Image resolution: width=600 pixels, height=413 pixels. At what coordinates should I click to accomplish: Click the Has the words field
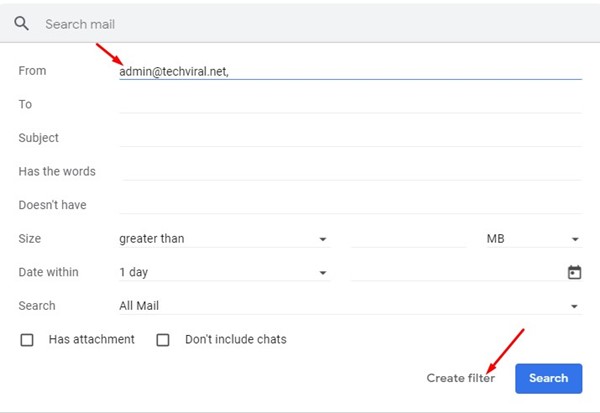point(351,171)
